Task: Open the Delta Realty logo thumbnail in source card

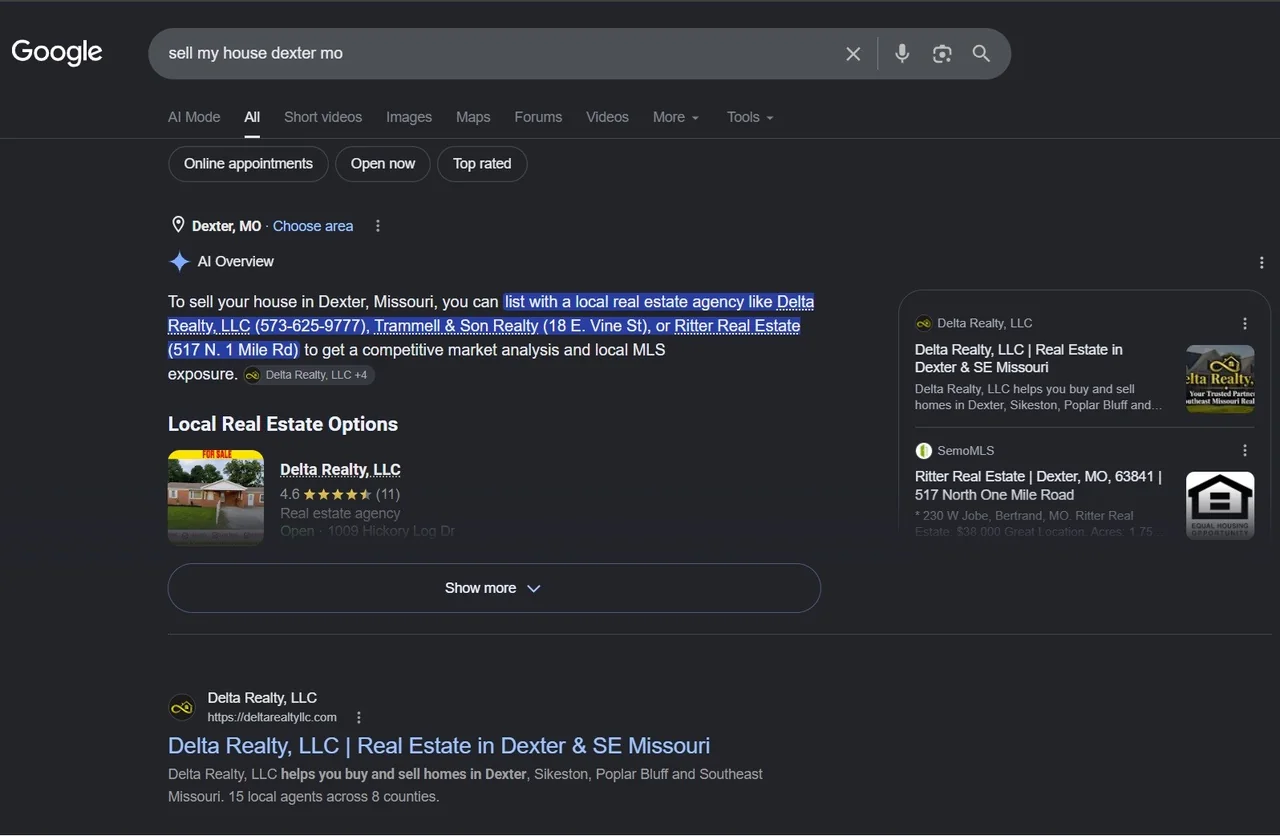Action: [x=1220, y=379]
